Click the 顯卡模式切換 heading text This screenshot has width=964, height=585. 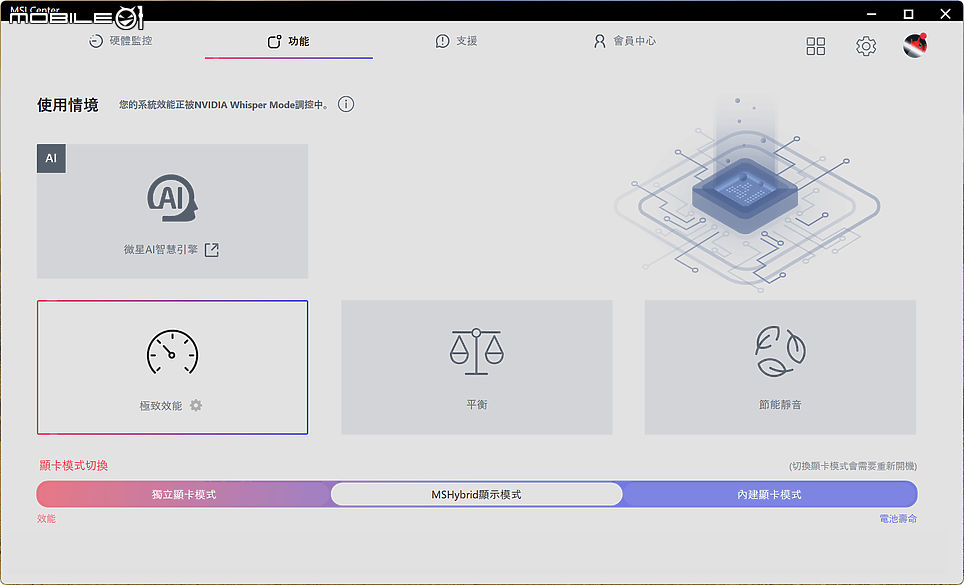pyautogui.click(x=73, y=466)
